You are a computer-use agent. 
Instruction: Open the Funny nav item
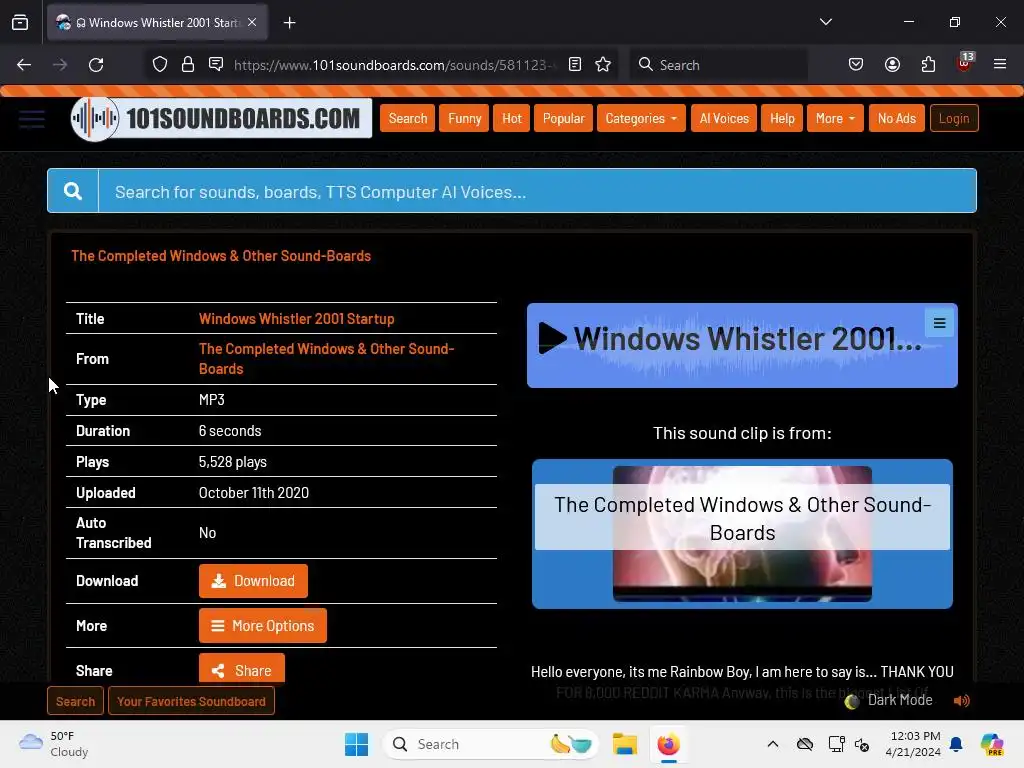click(x=464, y=118)
